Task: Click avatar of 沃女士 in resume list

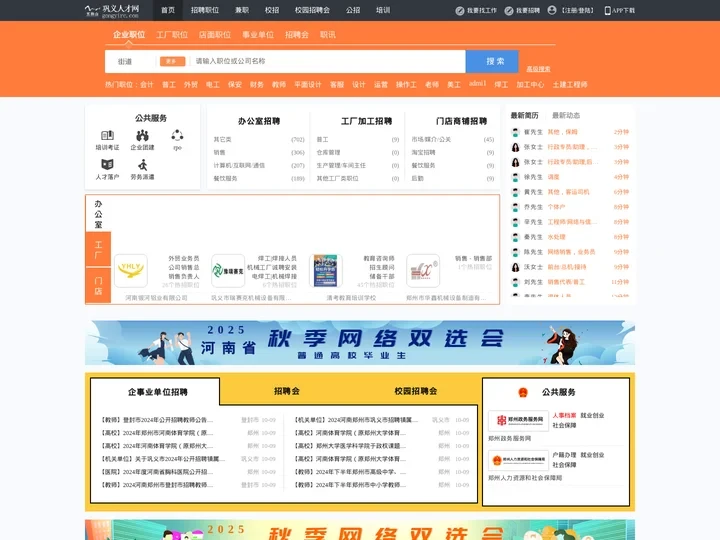Action: (516, 267)
